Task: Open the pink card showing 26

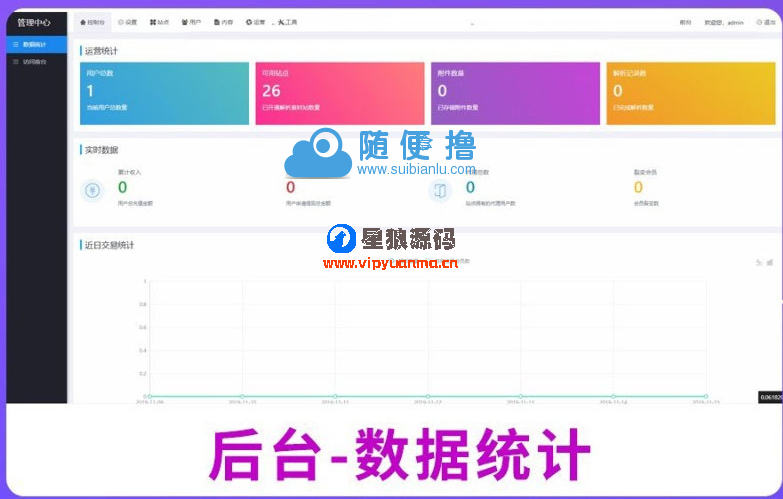Action: pyautogui.click(x=340, y=93)
